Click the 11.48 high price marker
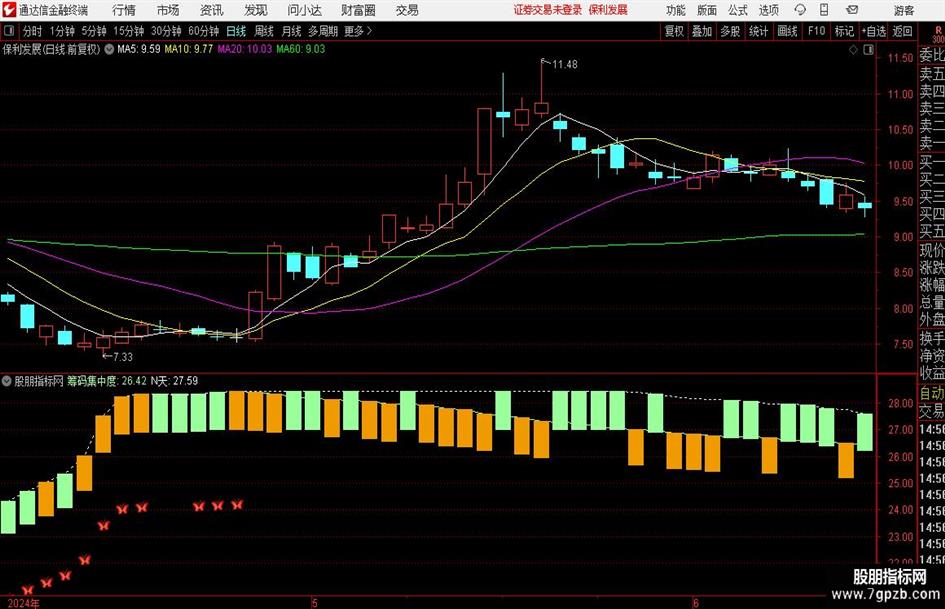945x609 pixels. coord(564,64)
